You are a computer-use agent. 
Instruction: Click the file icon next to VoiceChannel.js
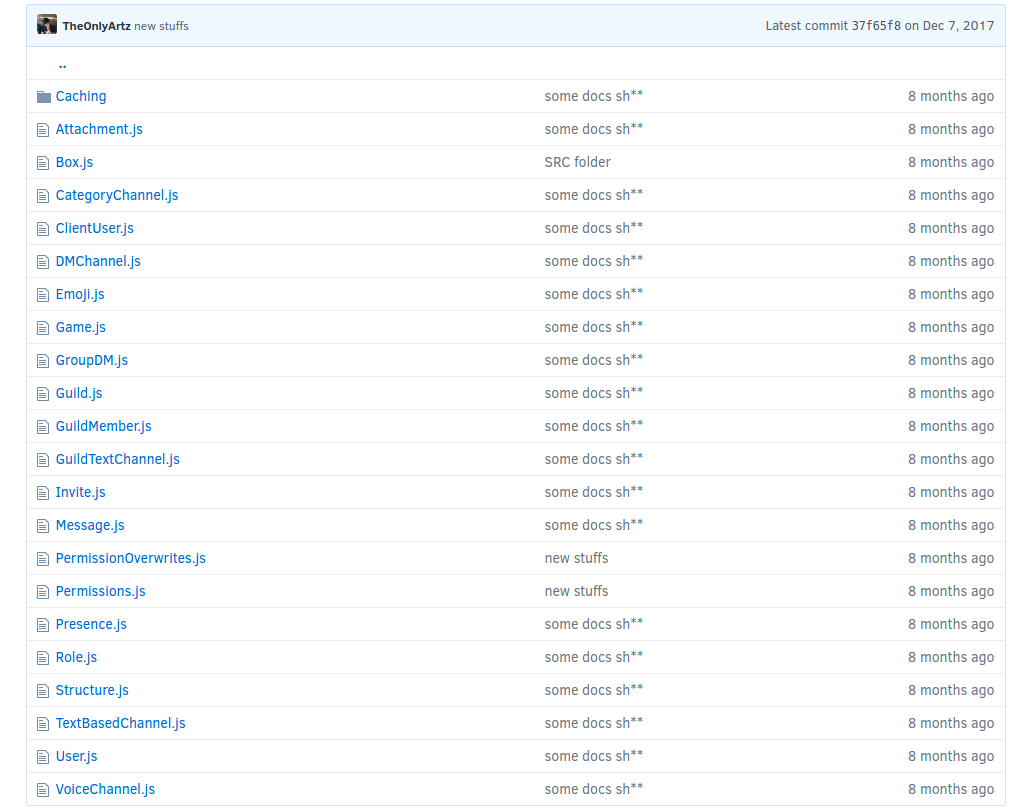(43, 789)
